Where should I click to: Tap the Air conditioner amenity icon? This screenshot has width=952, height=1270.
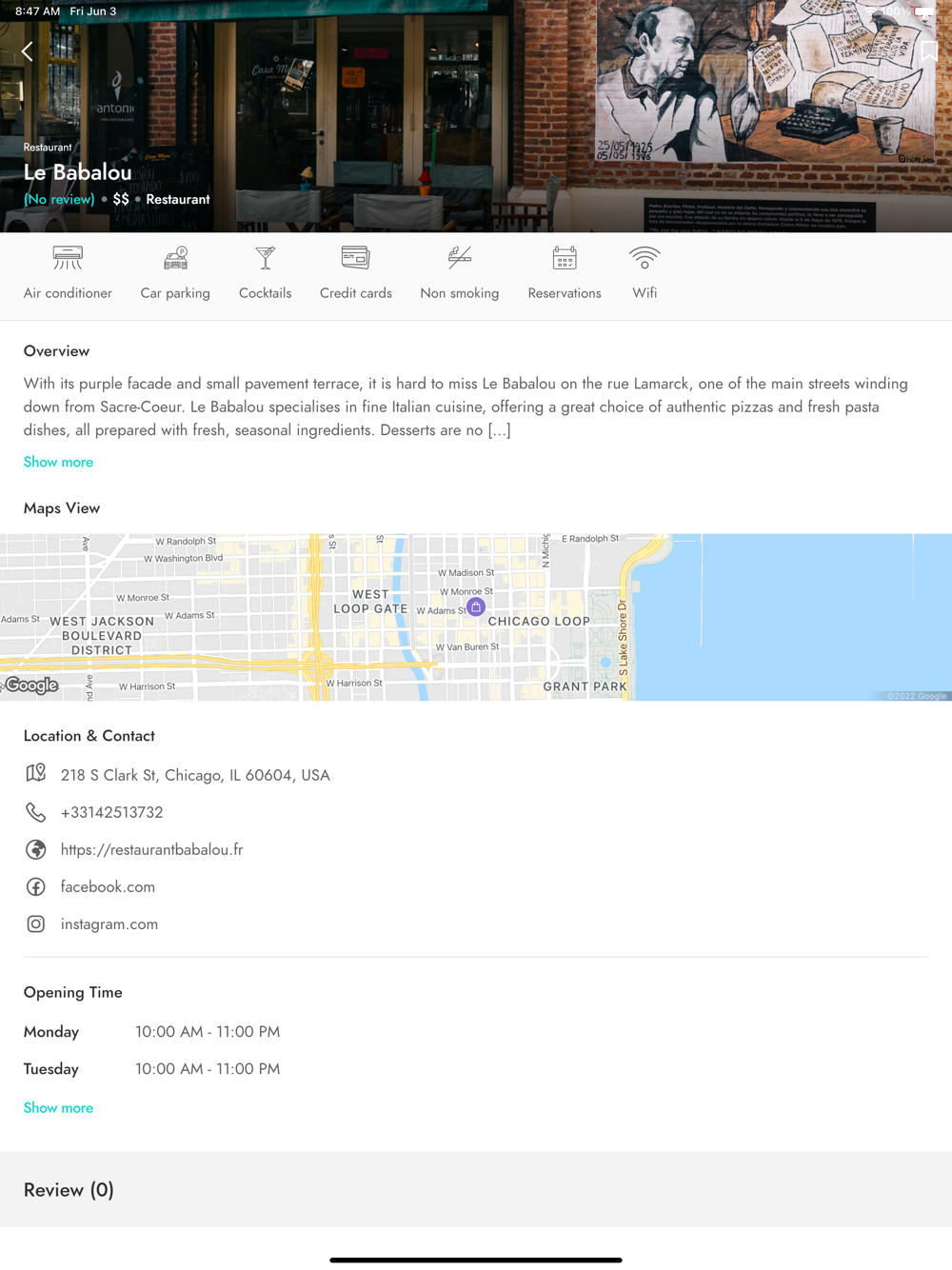(68, 258)
